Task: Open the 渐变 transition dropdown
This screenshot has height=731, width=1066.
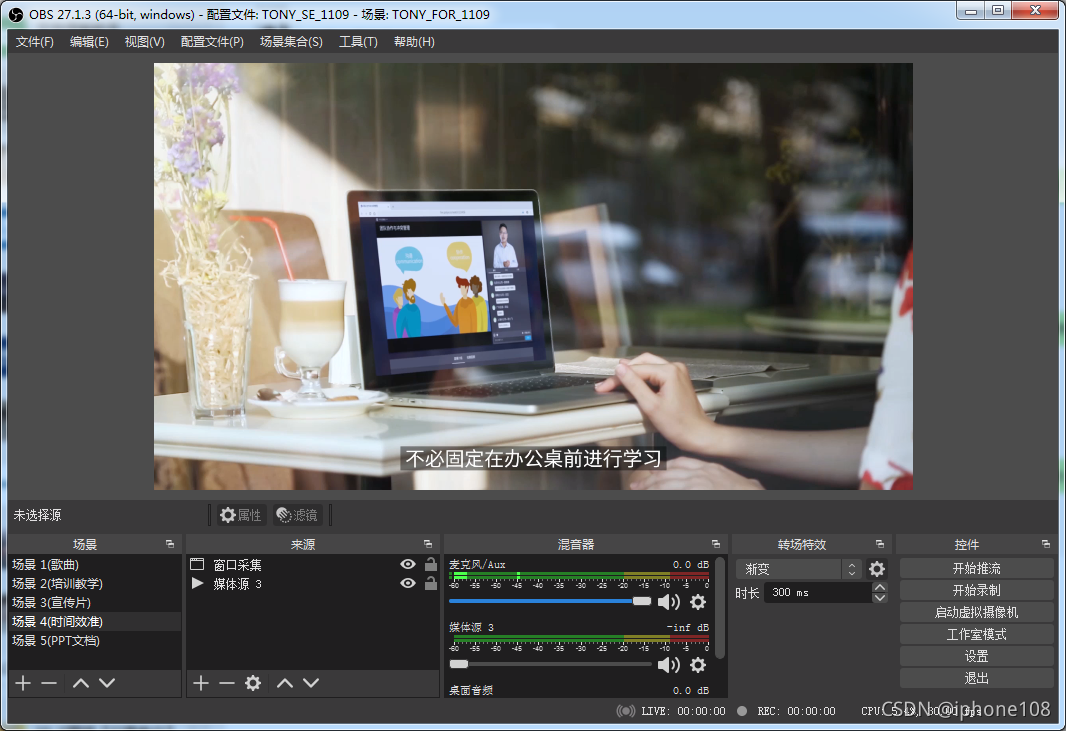Action: pyautogui.click(x=799, y=569)
